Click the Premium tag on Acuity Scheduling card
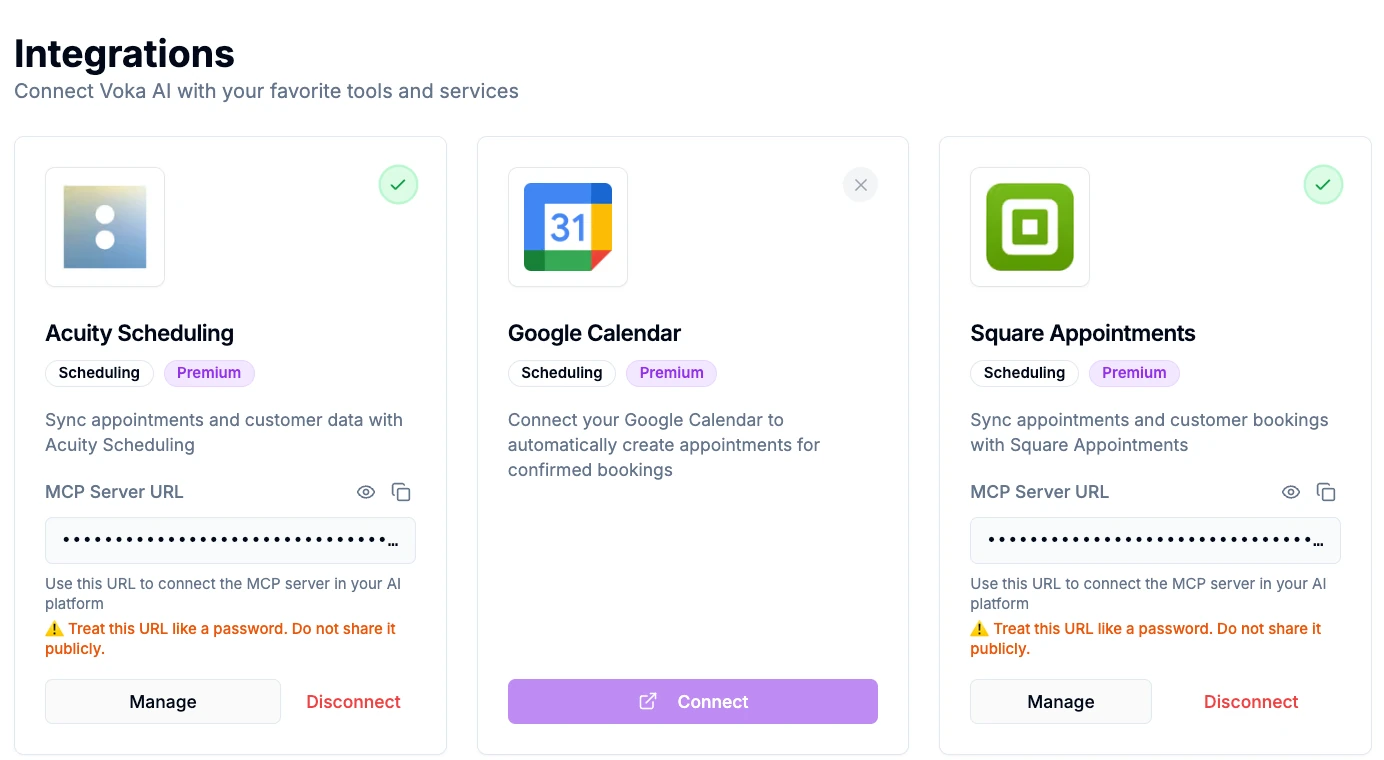The image size is (1384, 760). (209, 373)
